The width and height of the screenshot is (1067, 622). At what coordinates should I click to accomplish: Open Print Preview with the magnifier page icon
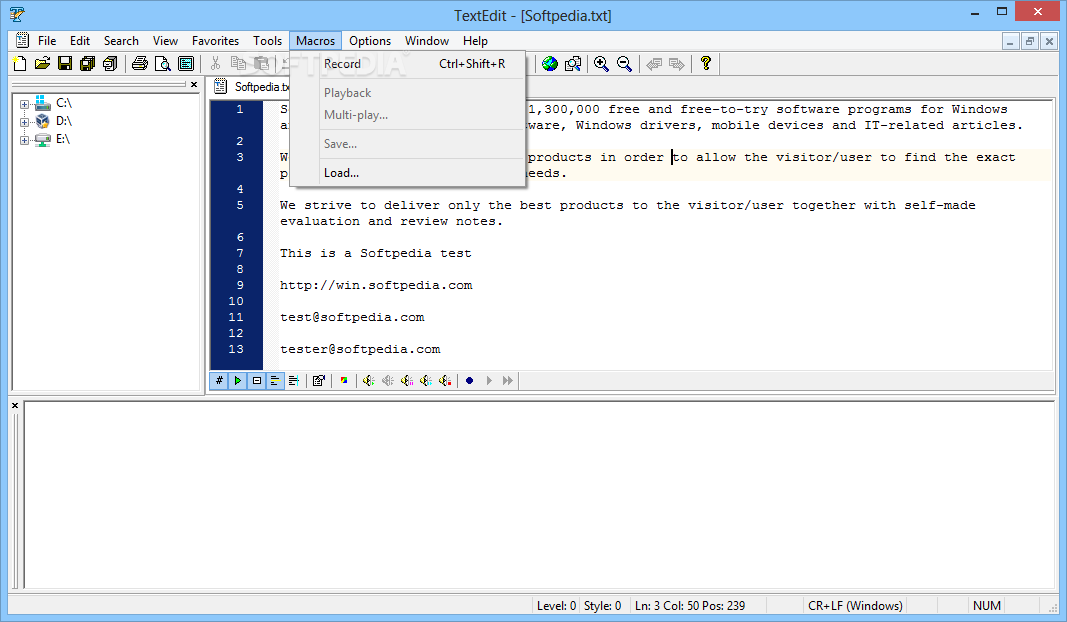pyautogui.click(x=163, y=64)
